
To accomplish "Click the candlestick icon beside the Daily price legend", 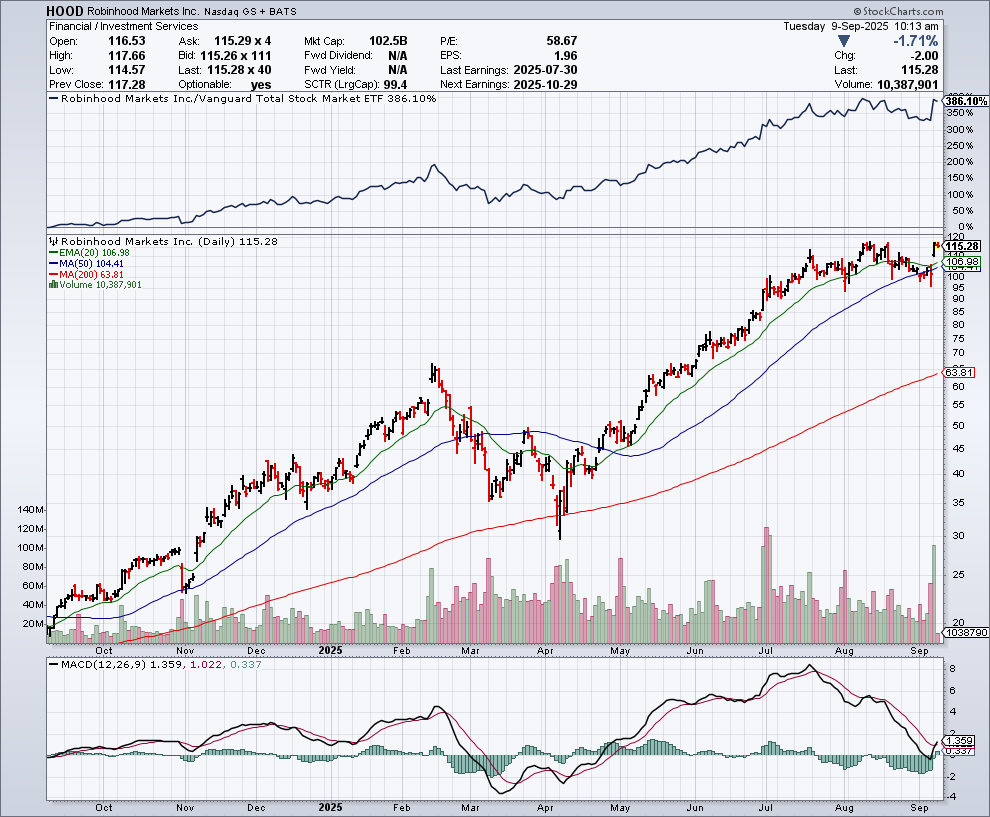I will point(53,241).
